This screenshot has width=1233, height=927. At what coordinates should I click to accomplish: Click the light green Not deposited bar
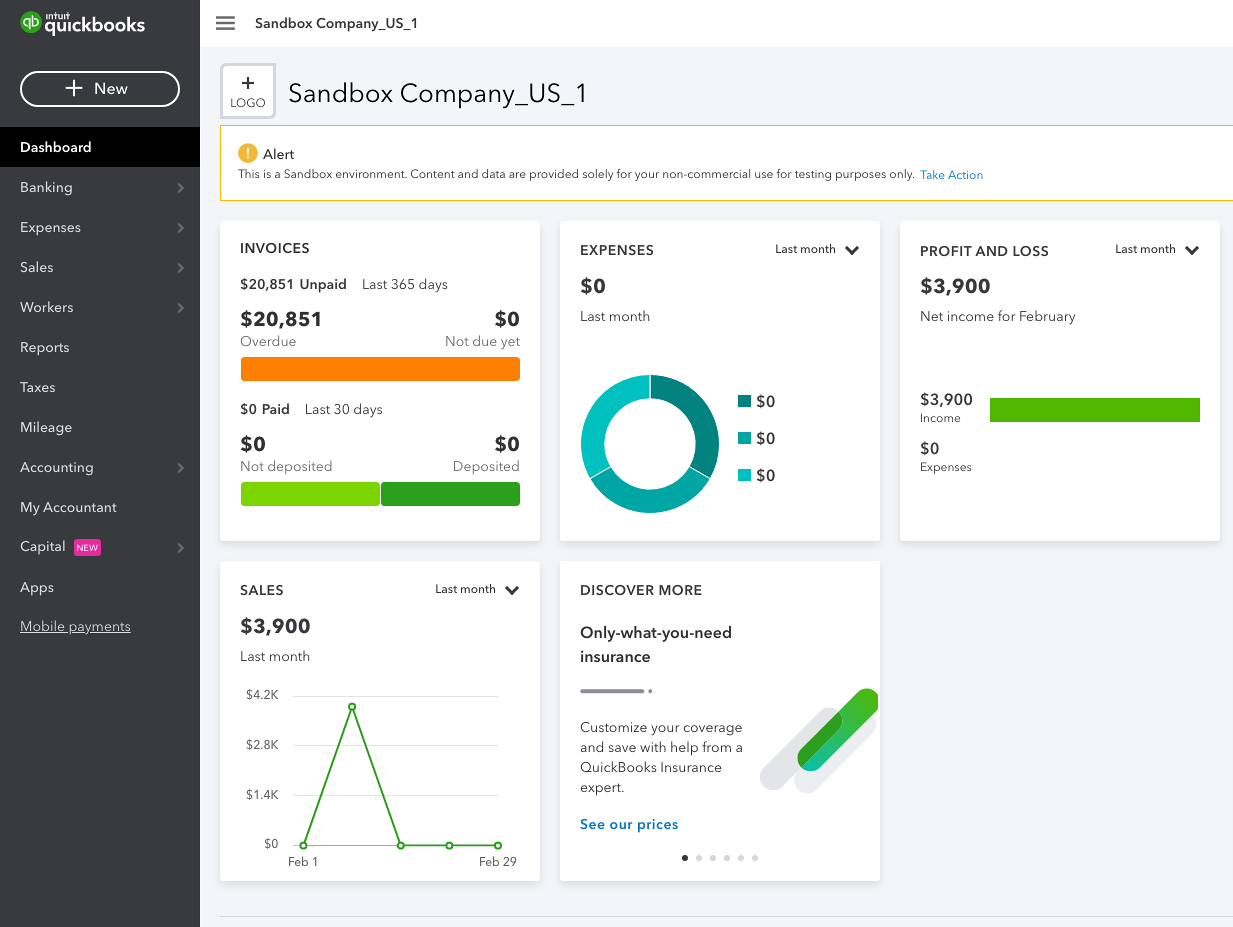pyautogui.click(x=310, y=494)
